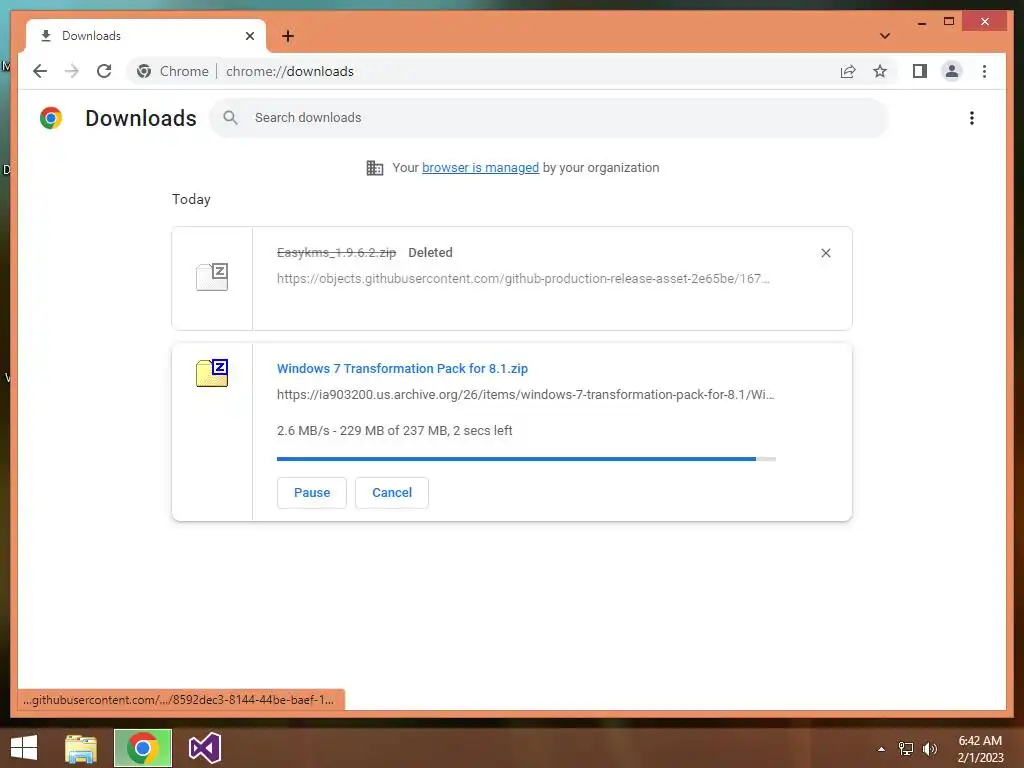Click the Easykms_1.9.6.2.zip file name

point(336,253)
